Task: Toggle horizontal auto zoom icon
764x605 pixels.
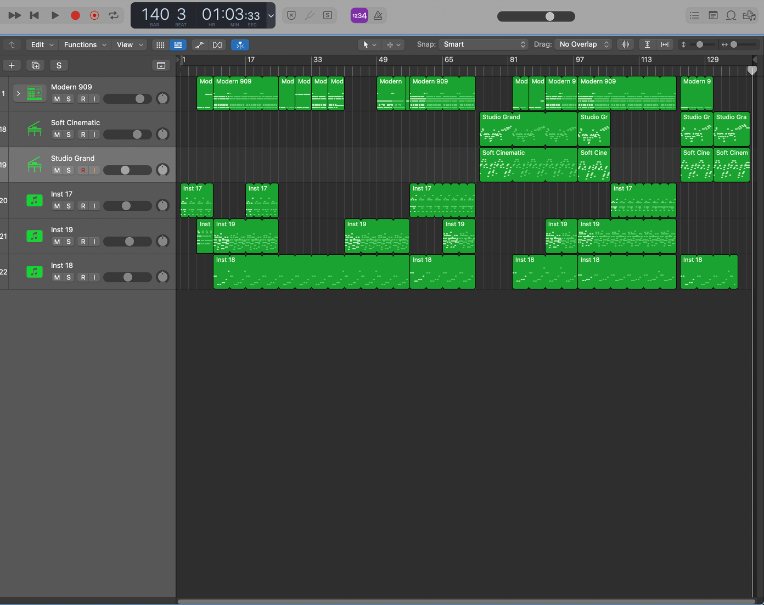Action: pos(665,45)
